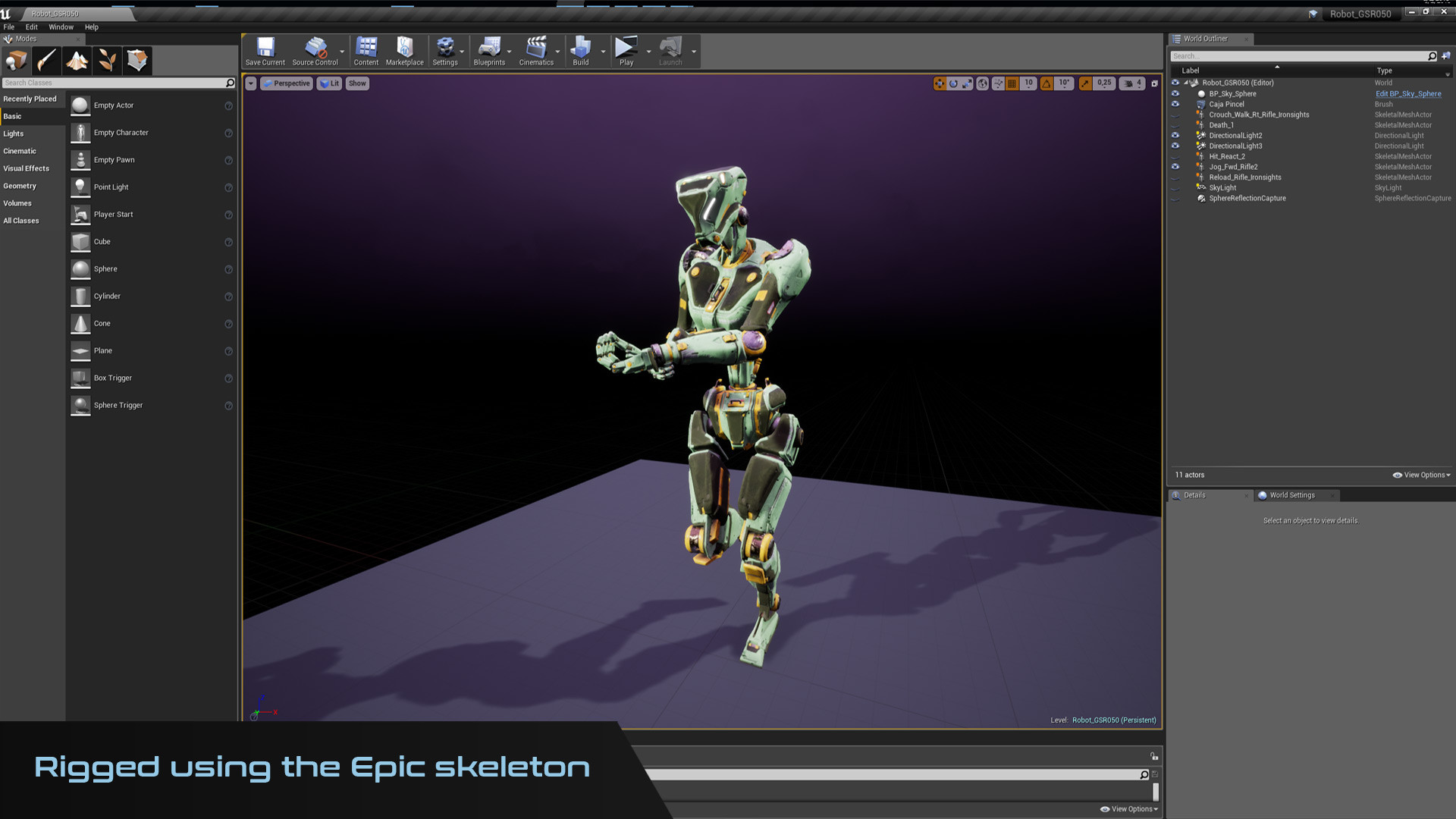Switch to the World Settings tab
This screenshot has width=1456, height=819.
[1291, 494]
